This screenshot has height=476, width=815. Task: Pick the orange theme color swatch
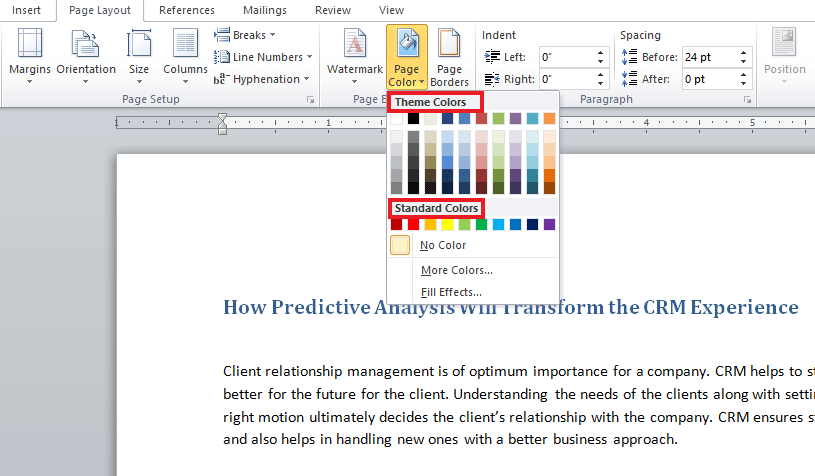[x=549, y=118]
